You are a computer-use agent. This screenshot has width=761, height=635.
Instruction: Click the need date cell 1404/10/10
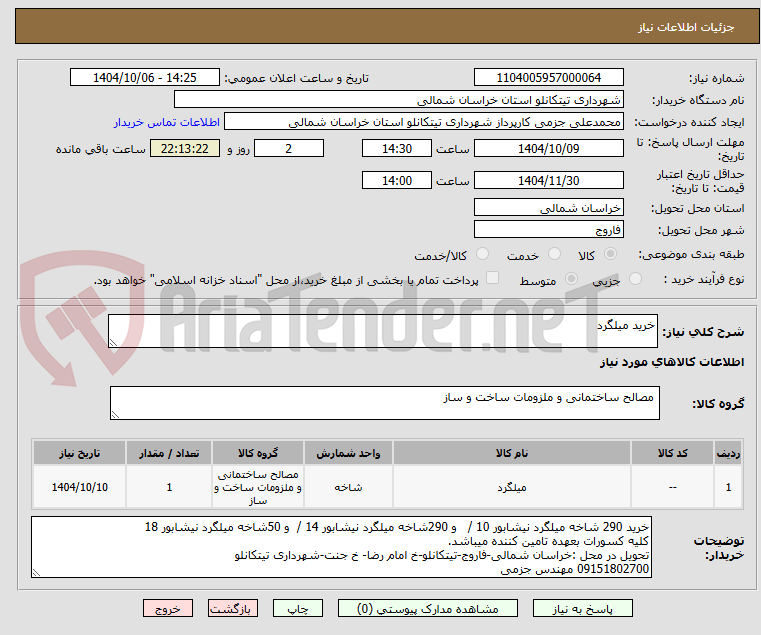click(80, 487)
